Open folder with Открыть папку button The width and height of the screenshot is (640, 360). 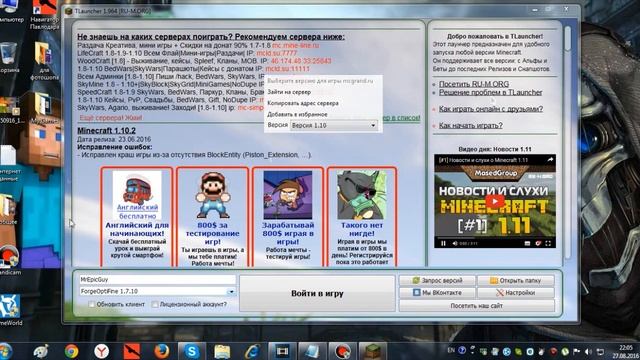click(x=516, y=280)
